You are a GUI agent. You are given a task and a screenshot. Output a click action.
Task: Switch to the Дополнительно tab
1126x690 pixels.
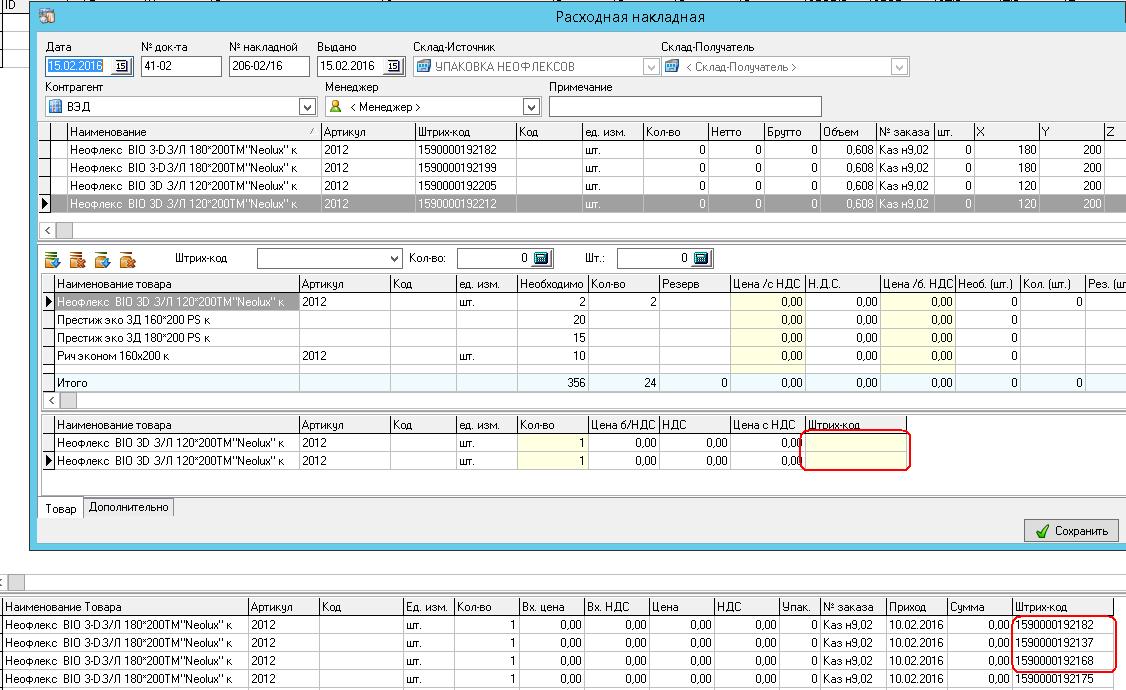(x=128, y=508)
